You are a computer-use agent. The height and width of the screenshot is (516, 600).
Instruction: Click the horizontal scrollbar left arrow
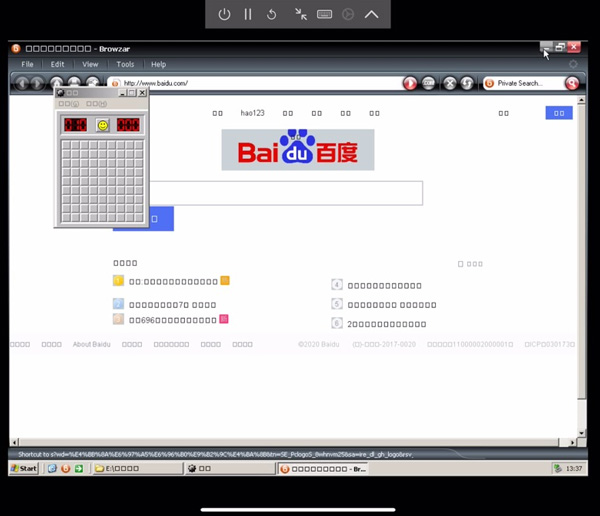point(15,443)
